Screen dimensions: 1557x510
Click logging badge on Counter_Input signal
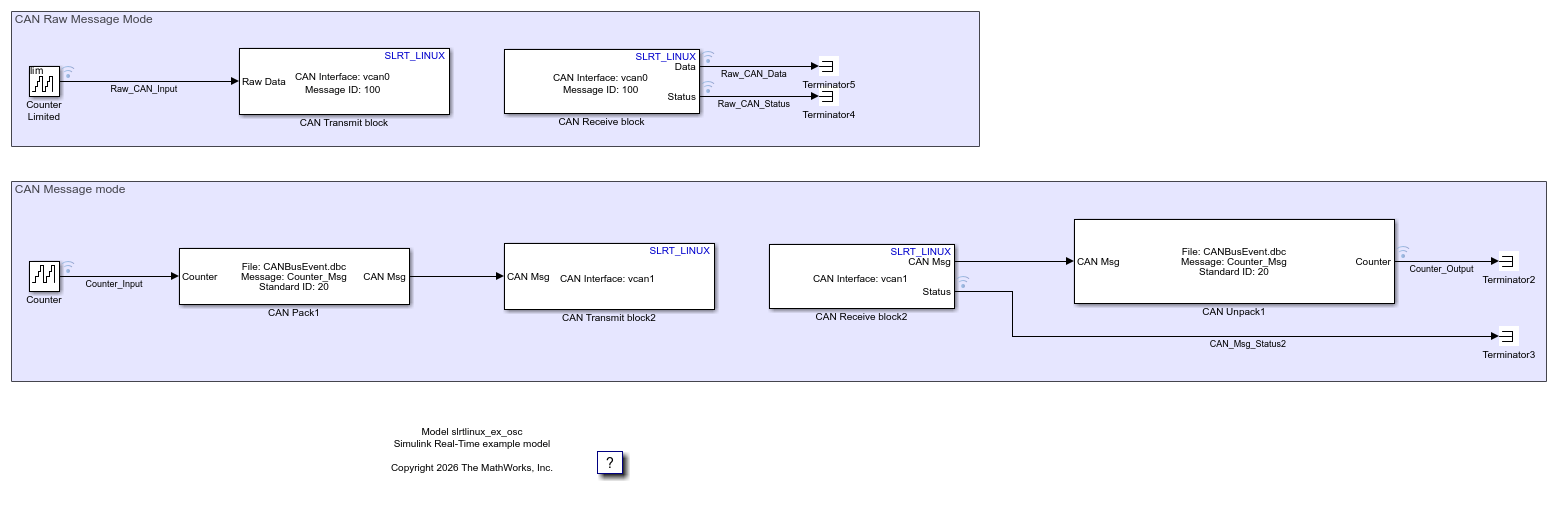pos(69,268)
